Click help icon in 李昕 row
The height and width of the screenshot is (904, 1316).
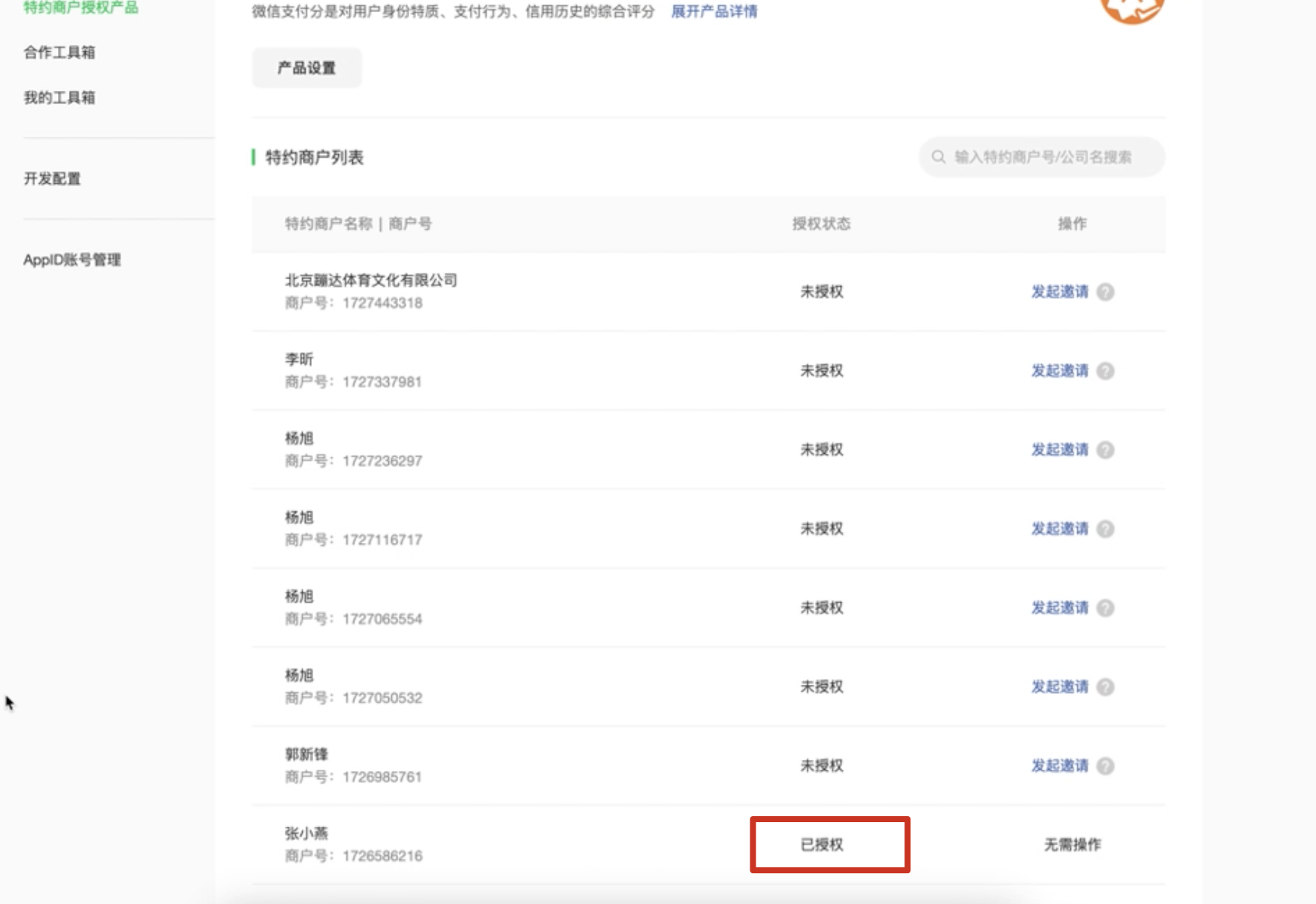pos(1105,371)
